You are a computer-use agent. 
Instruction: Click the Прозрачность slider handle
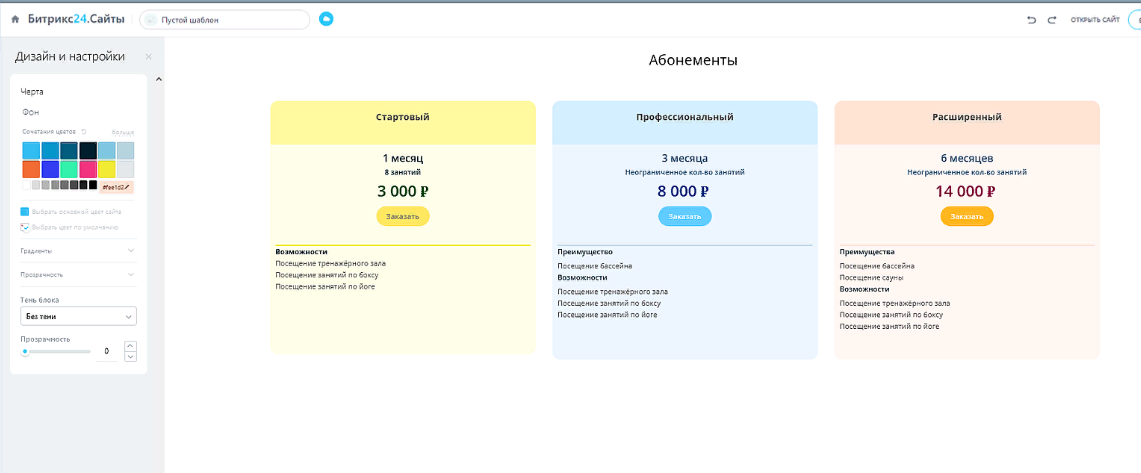25,352
